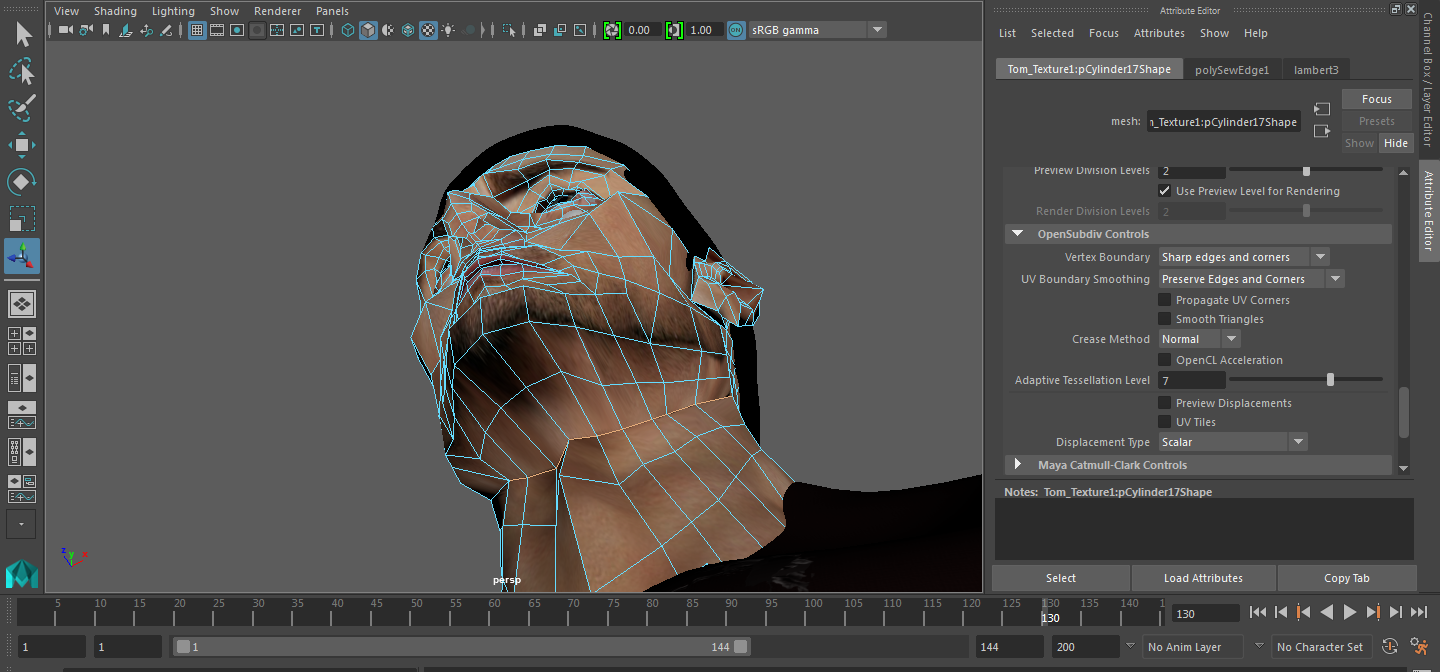This screenshot has height=672, width=1440.
Task: Toggle viewport lighting with the bulb icon
Action: 449,30
